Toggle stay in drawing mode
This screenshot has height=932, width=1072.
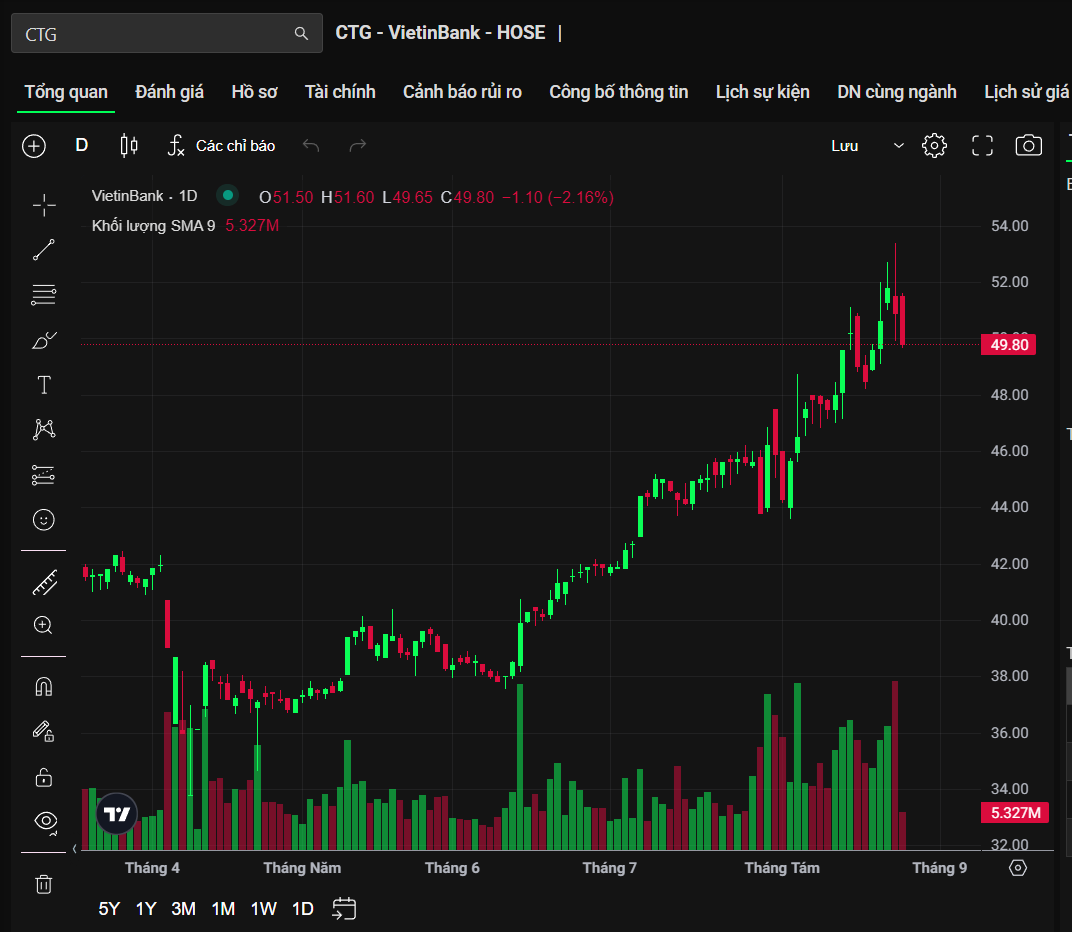[x=44, y=732]
